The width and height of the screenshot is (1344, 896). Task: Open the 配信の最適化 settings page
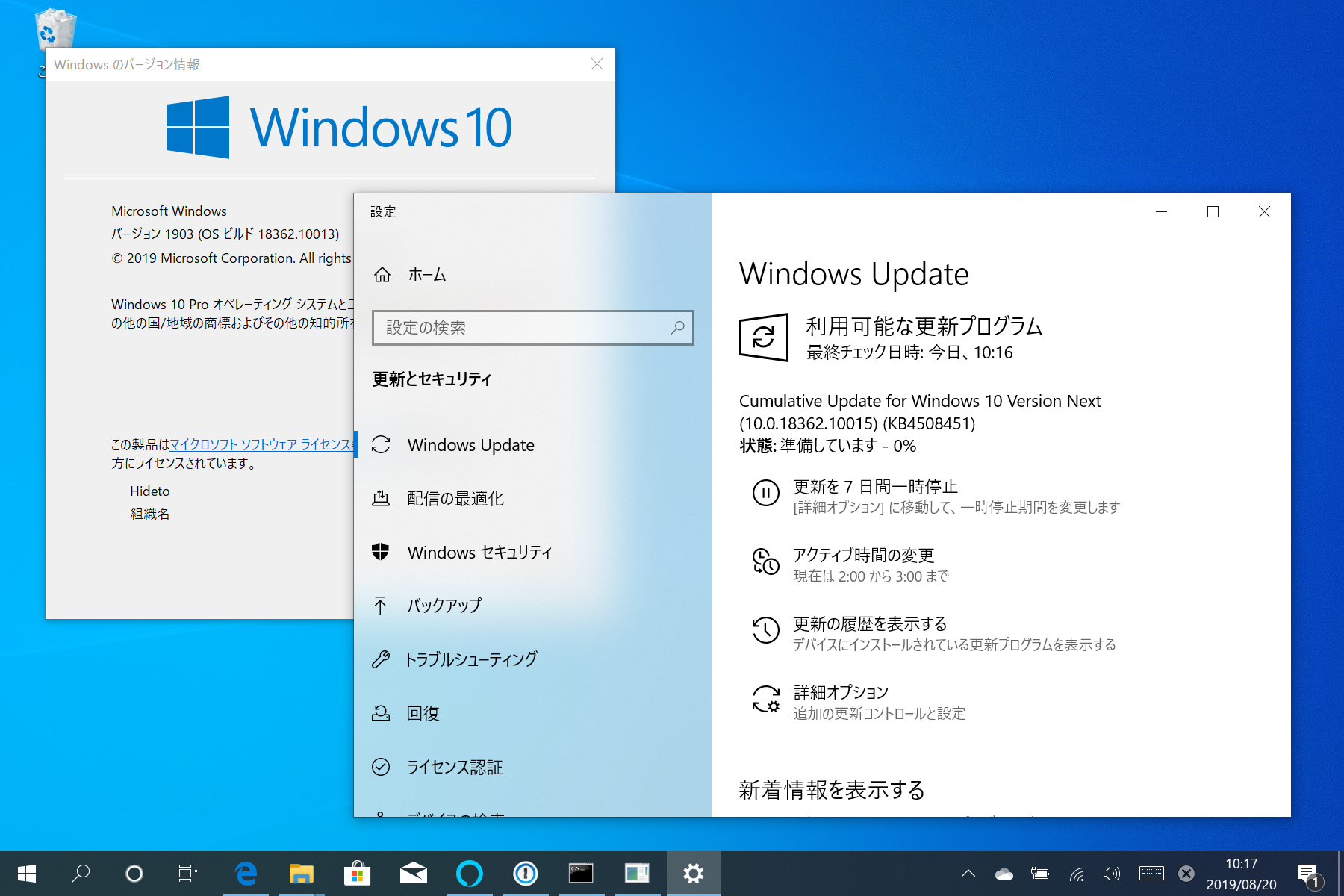(x=455, y=499)
